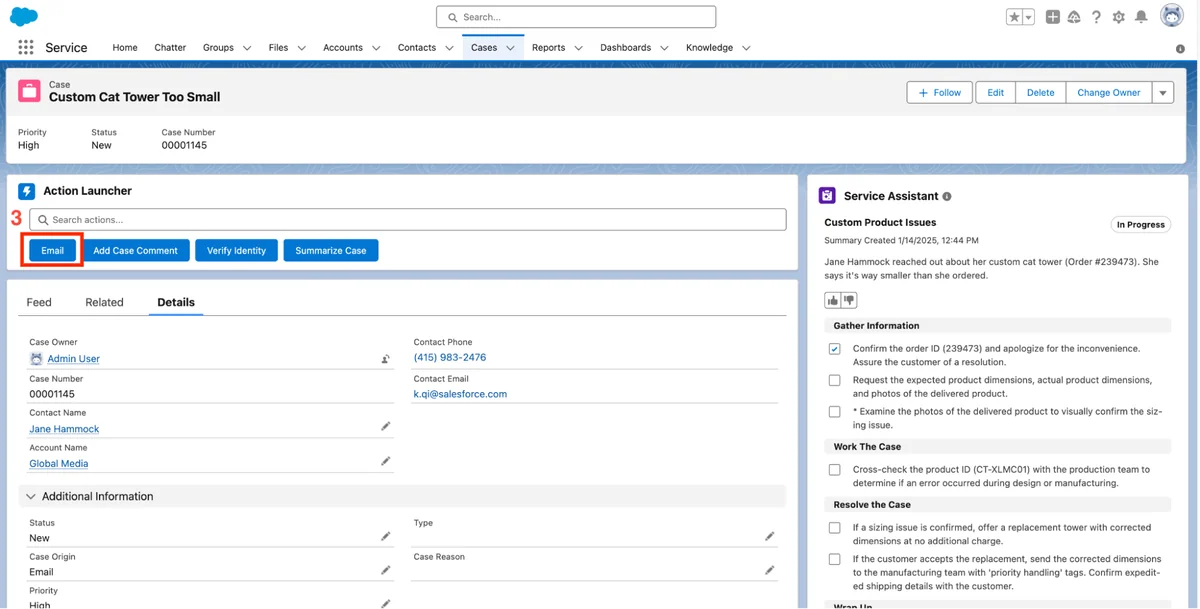Open Files menu chevron

pos(301,48)
